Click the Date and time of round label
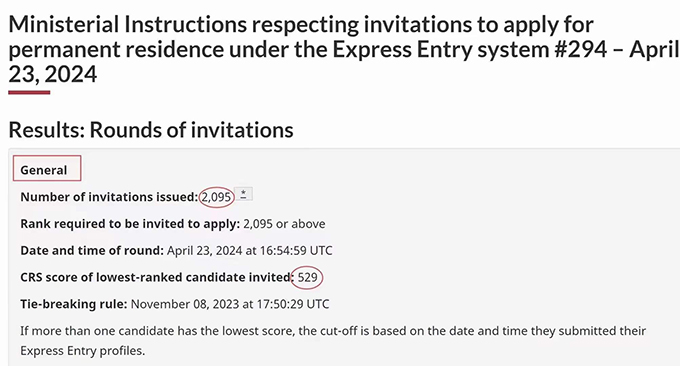The image size is (680, 366). click(x=92, y=251)
